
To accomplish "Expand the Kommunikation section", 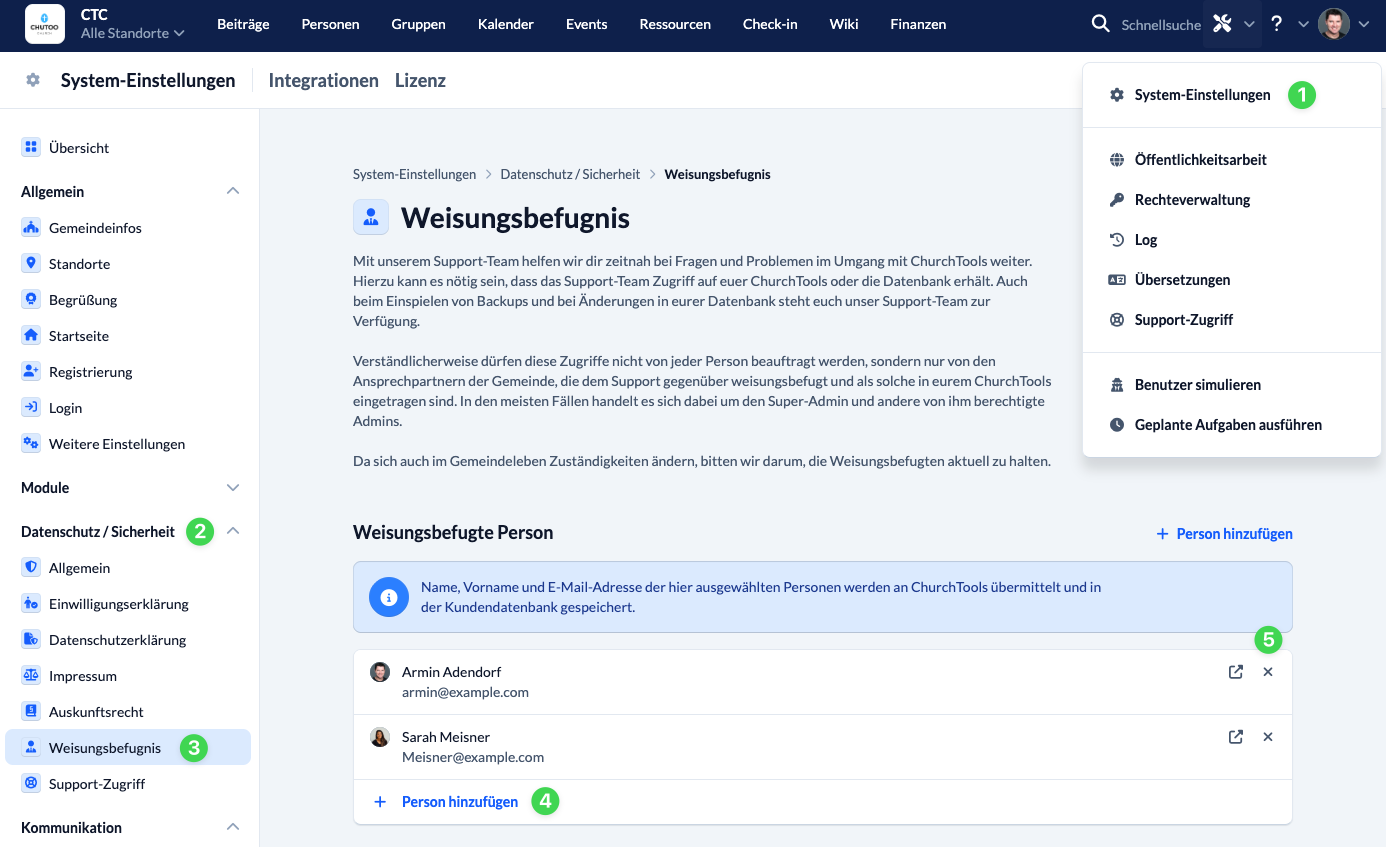I will pos(232,827).
